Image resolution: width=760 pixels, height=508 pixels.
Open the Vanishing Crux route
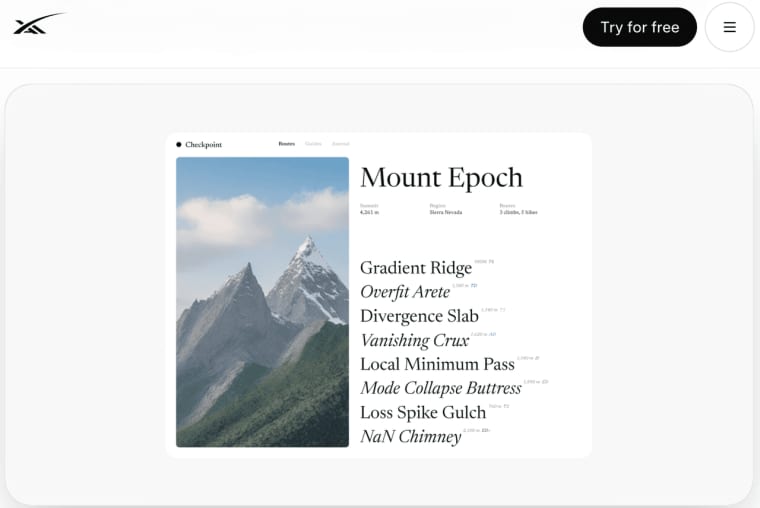pyautogui.click(x=414, y=340)
